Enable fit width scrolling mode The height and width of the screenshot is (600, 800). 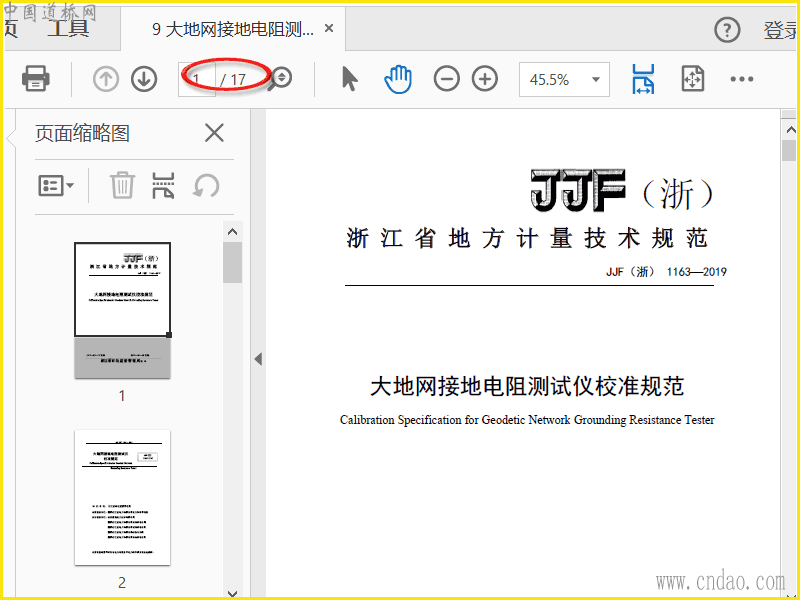pos(643,79)
